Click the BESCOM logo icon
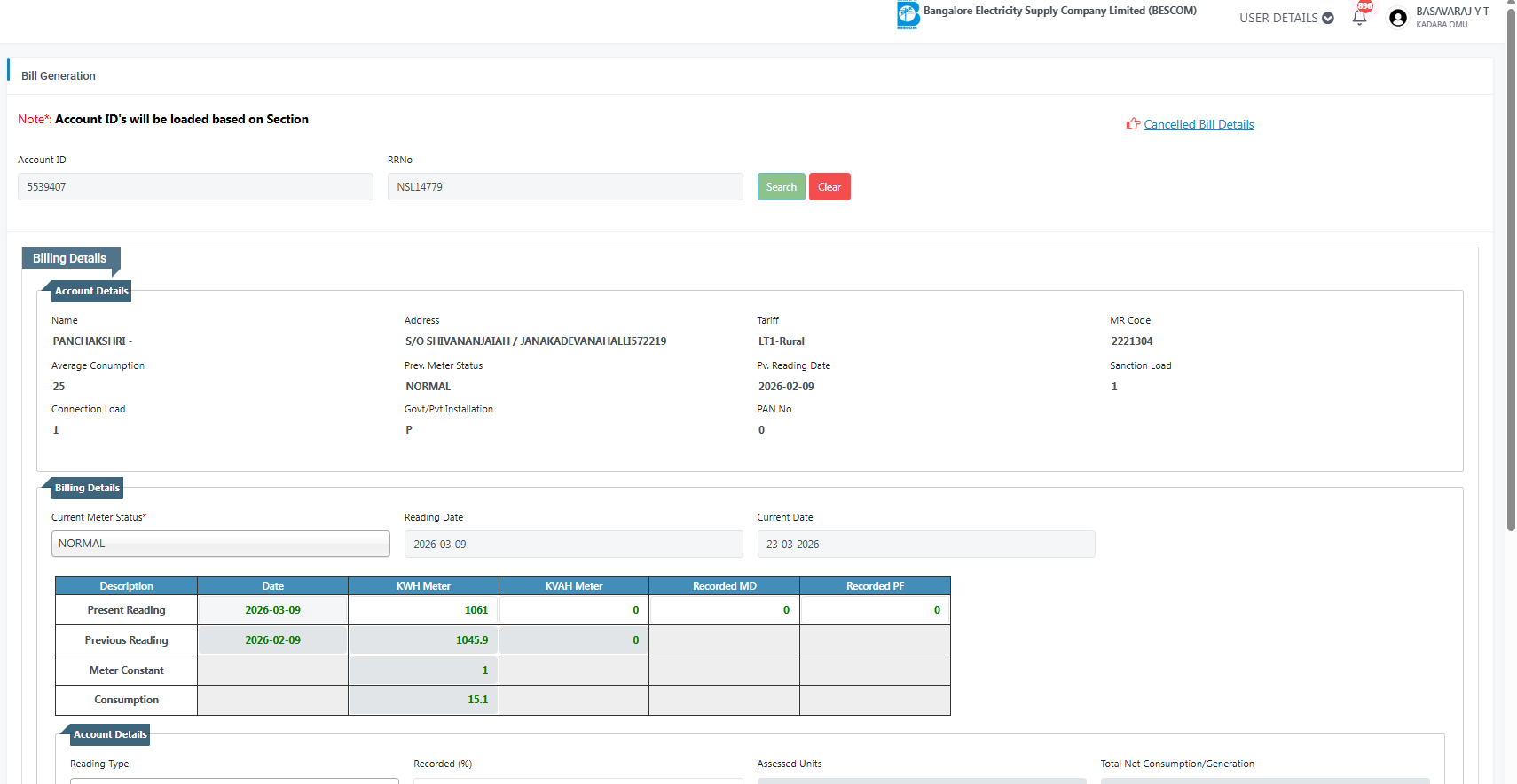 (908, 14)
